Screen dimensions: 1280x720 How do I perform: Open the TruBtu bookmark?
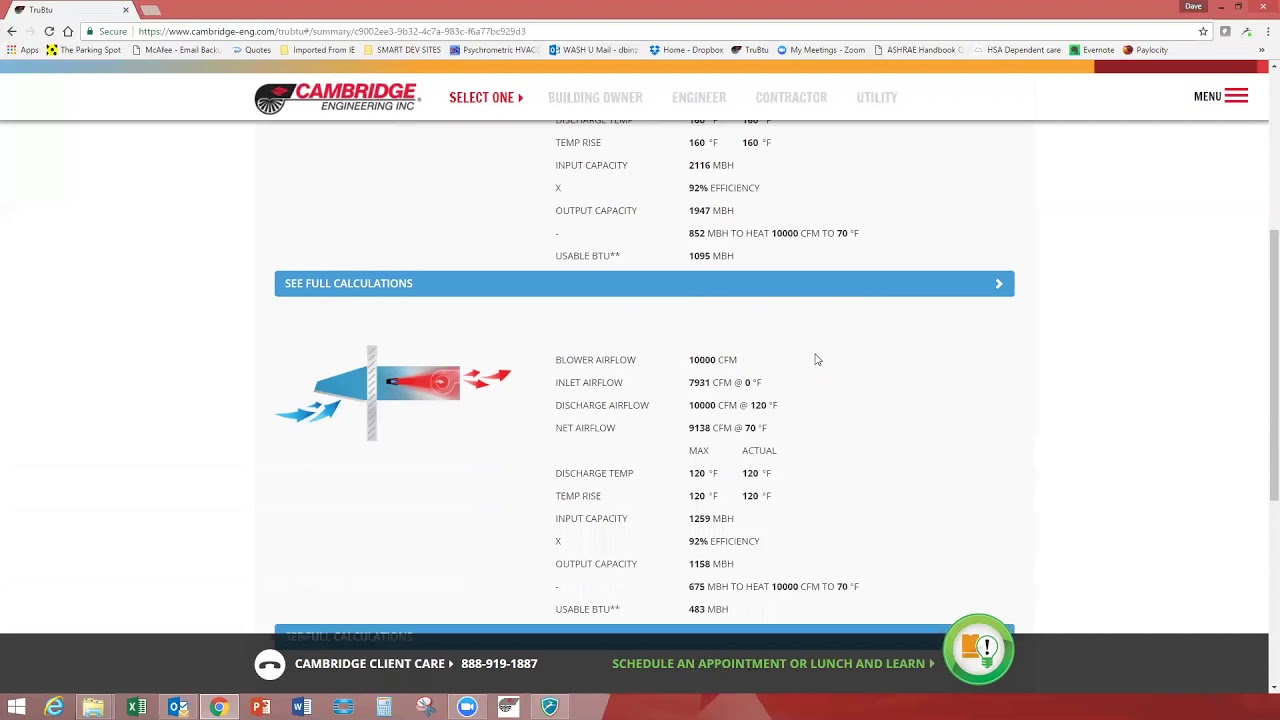click(x=750, y=50)
